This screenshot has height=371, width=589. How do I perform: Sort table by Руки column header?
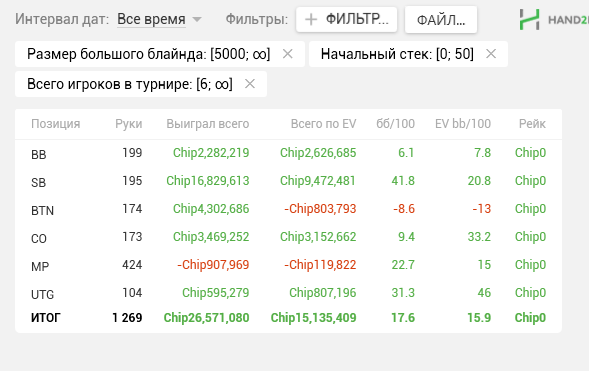128,124
